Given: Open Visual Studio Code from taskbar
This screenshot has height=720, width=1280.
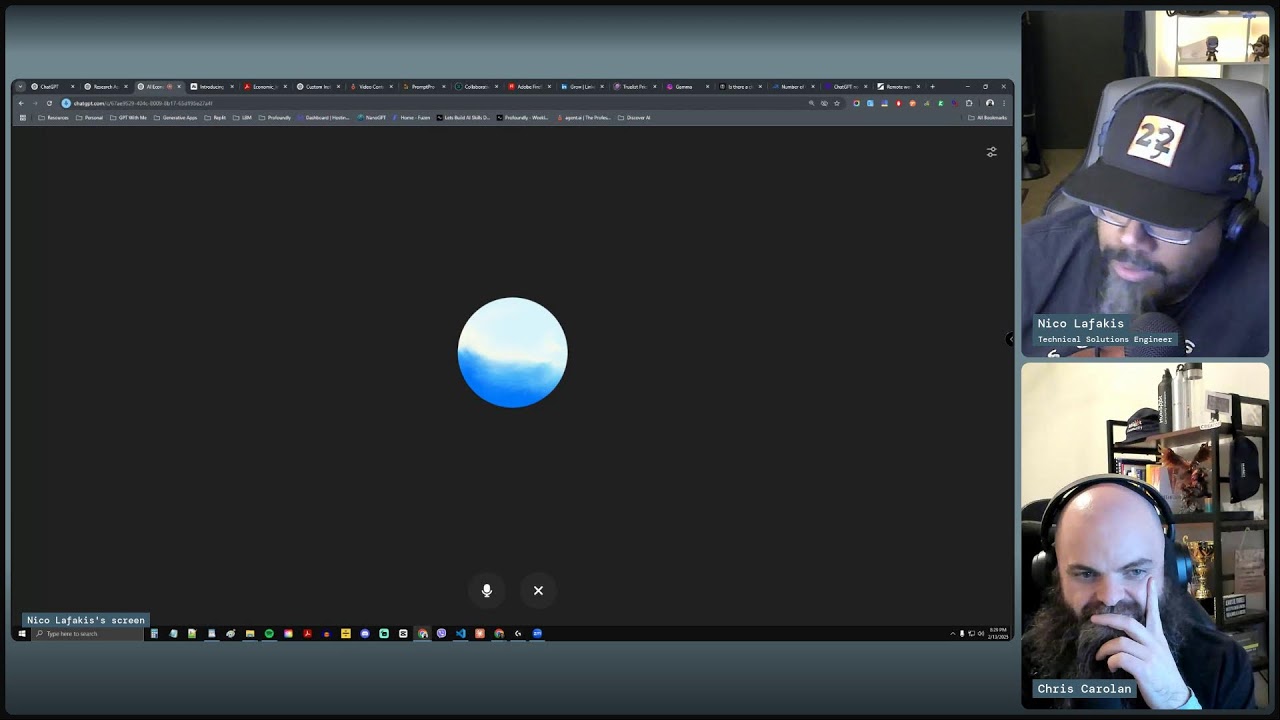Looking at the screenshot, I should [x=461, y=634].
